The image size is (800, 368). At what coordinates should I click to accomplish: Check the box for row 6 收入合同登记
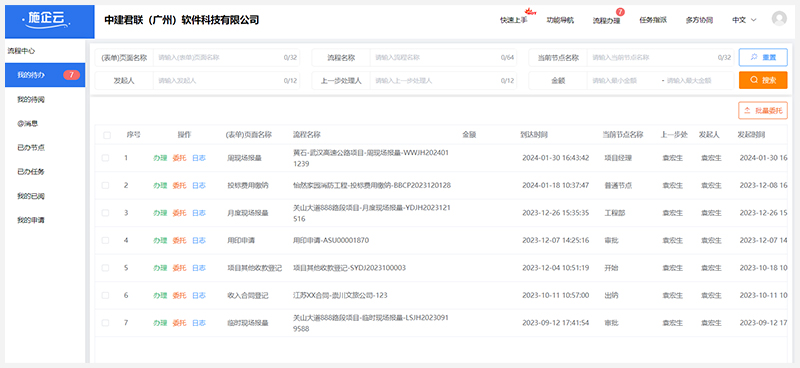point(105,296)
